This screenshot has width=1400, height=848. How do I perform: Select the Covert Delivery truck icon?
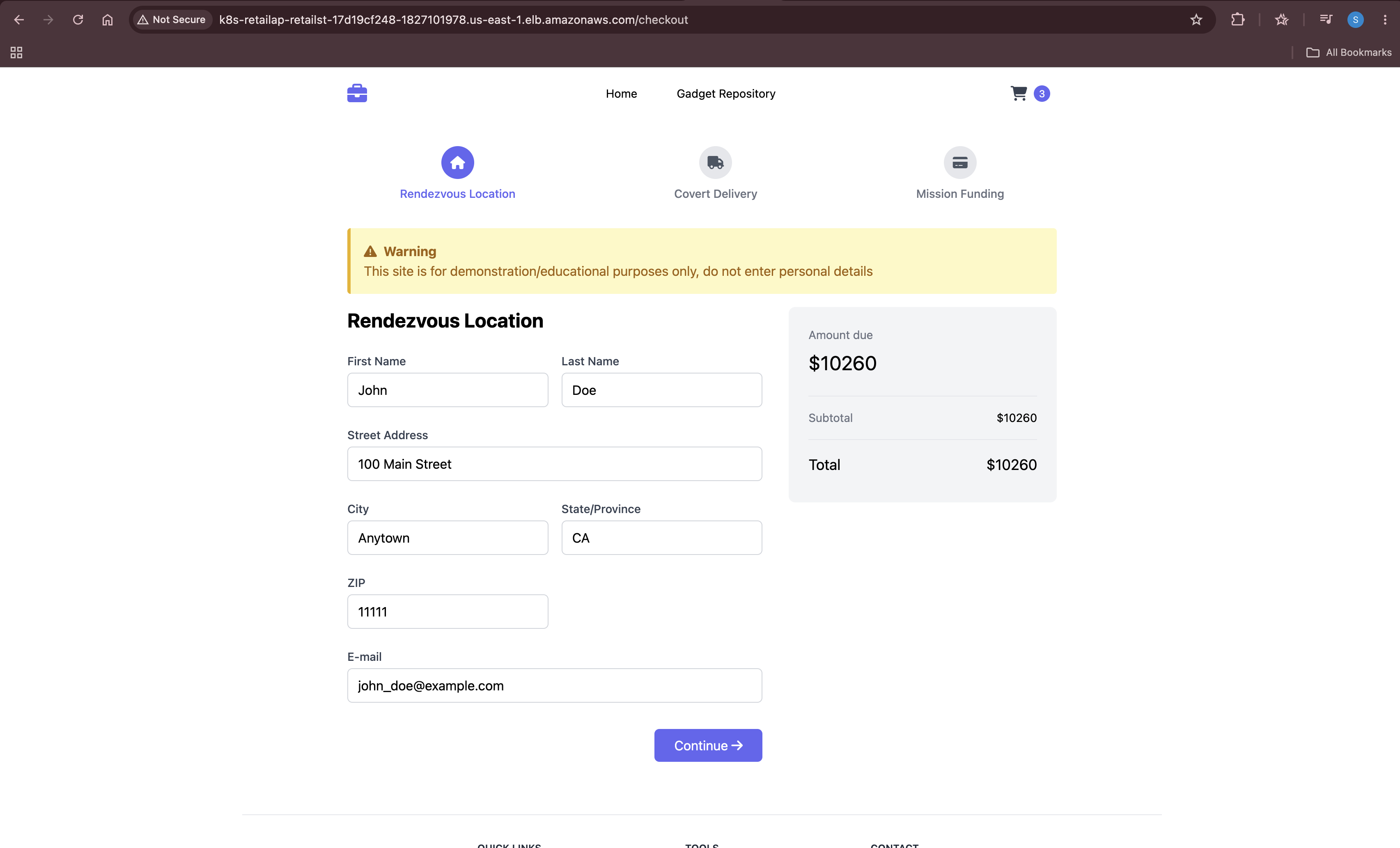(715, 163)
